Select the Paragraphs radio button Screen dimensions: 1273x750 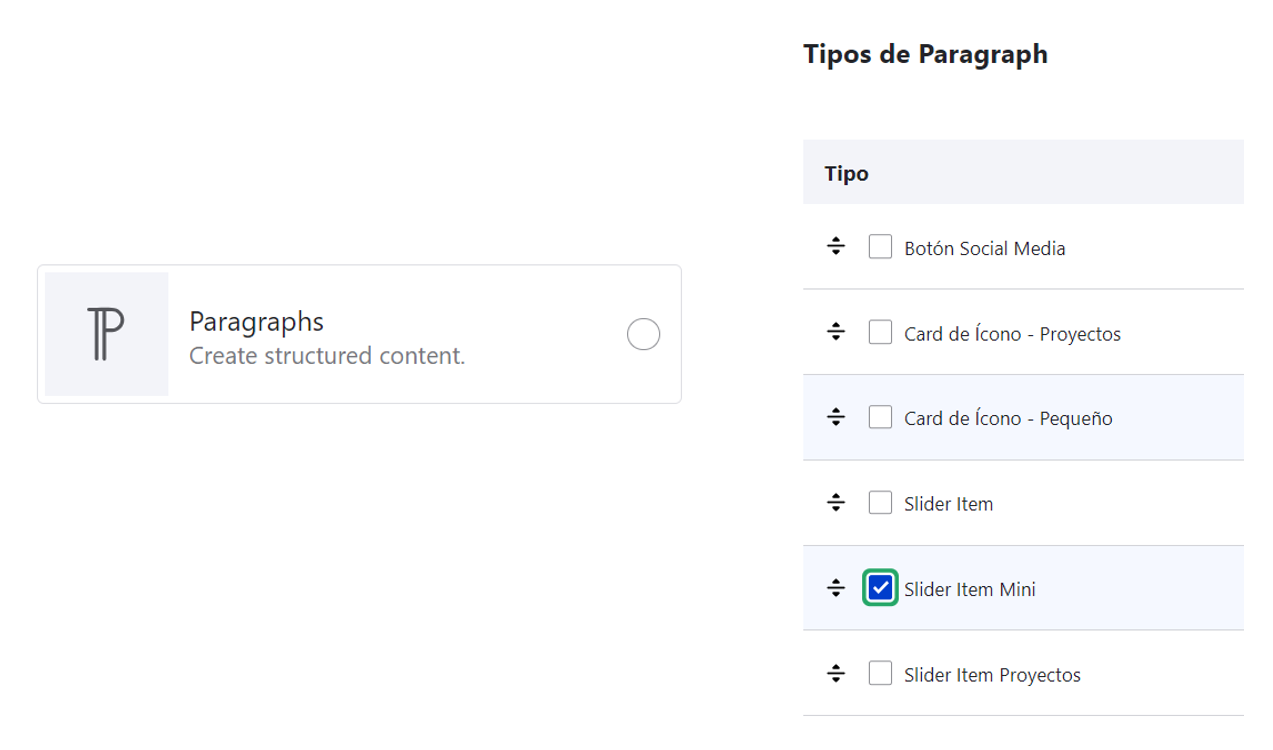tap(643, 334)
